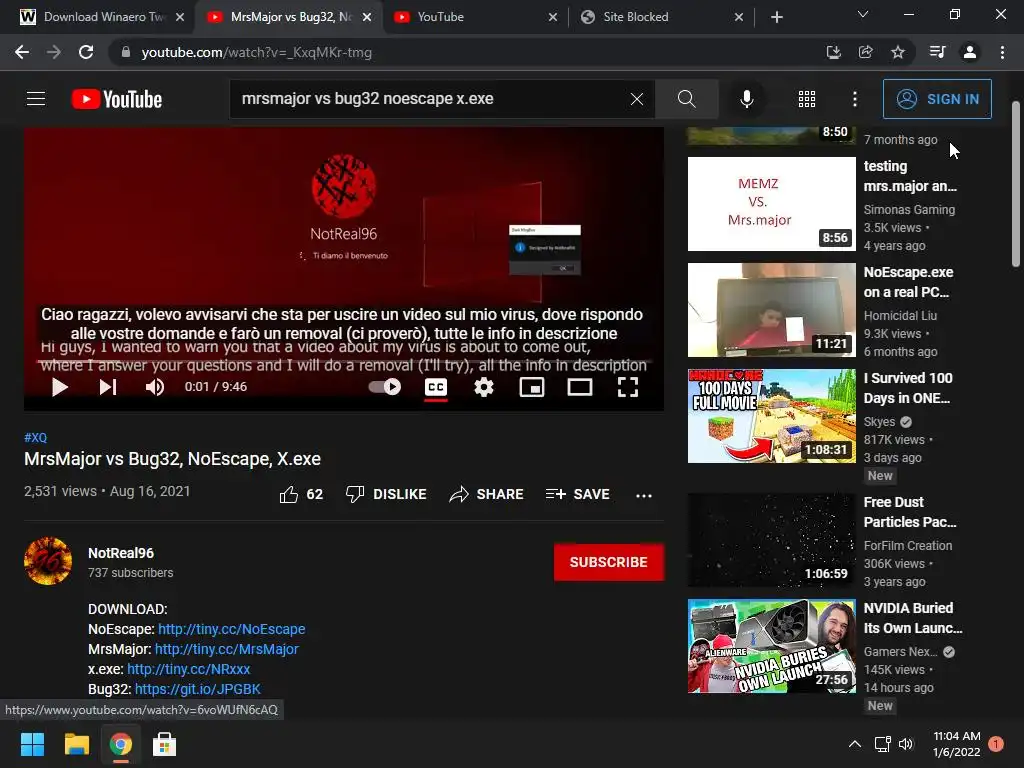Image resolution: width=1024 pixels, height=768 pixels.
Task: Open the tiny.cc/NRxxx link
Action: pos(189,669)
